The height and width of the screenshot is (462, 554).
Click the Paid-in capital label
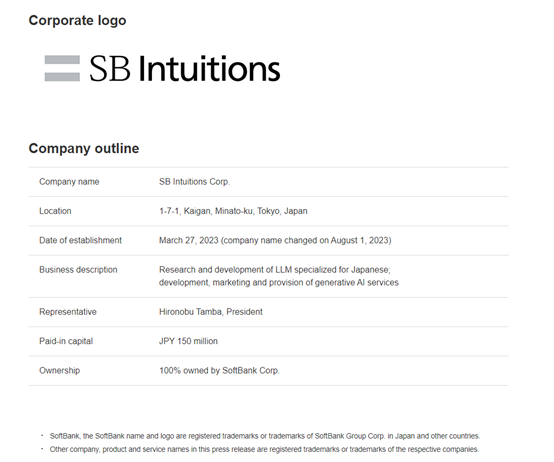(66, 341)
